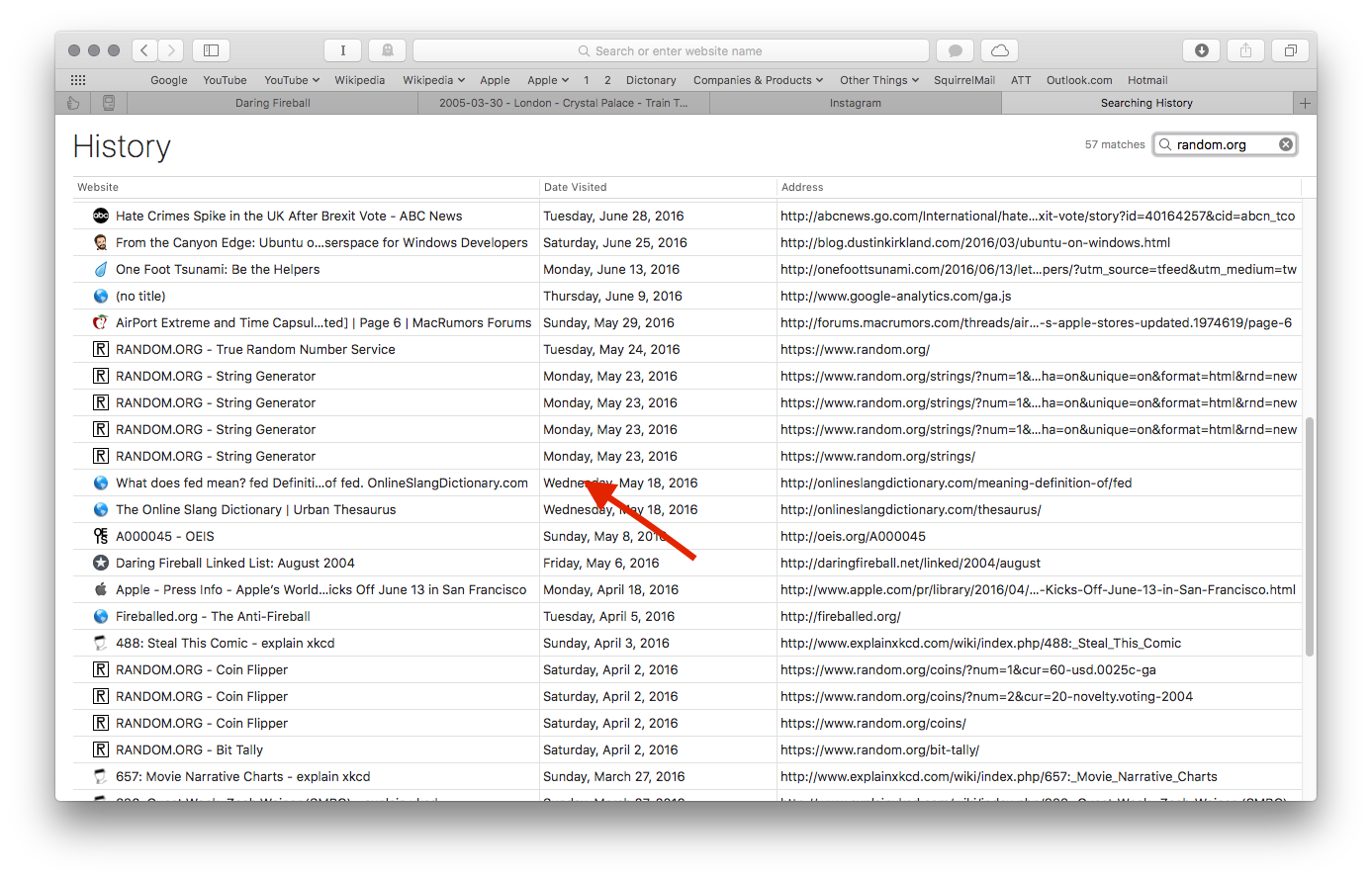Screen dimensions: 1372x880
Task: Toggle the sidebar button in toolbar
Action: tap(211, 50)
